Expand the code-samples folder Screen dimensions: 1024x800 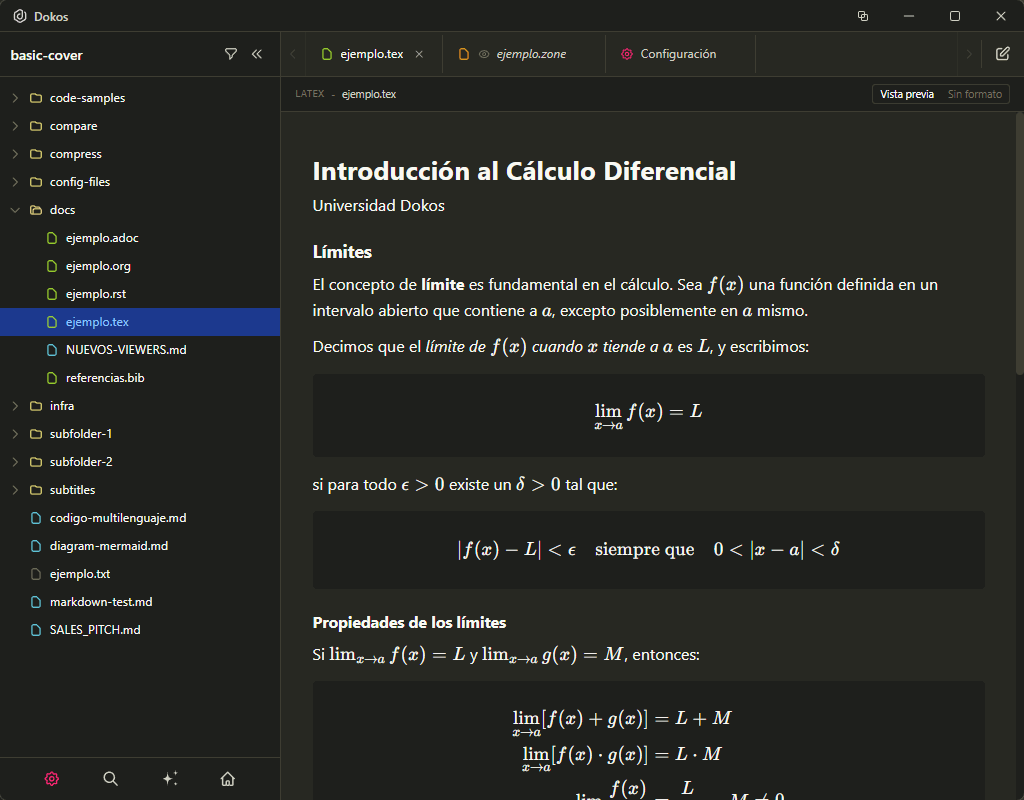tap(87, 98)
